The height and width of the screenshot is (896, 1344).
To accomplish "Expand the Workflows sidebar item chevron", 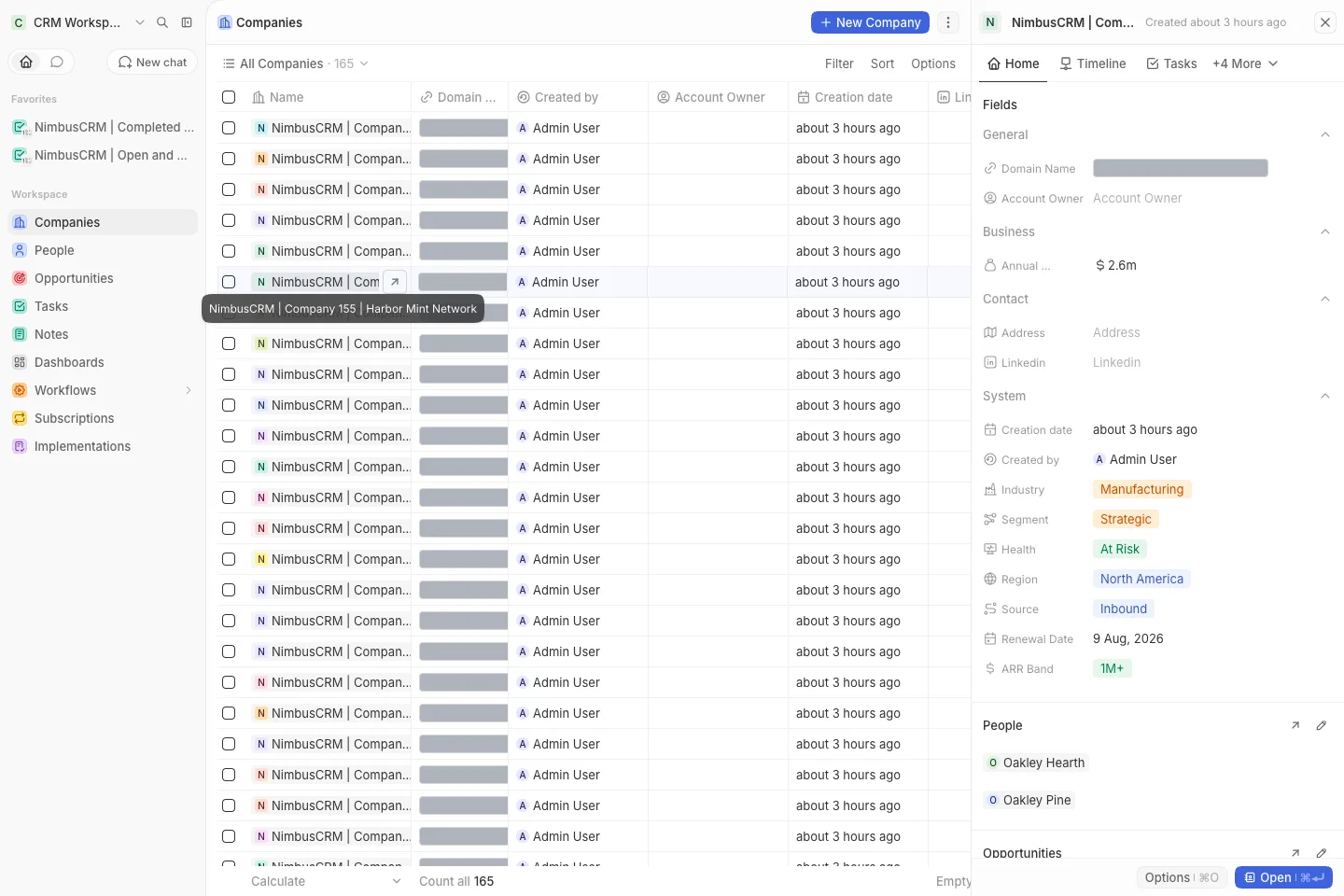I will tap(189, 390).
